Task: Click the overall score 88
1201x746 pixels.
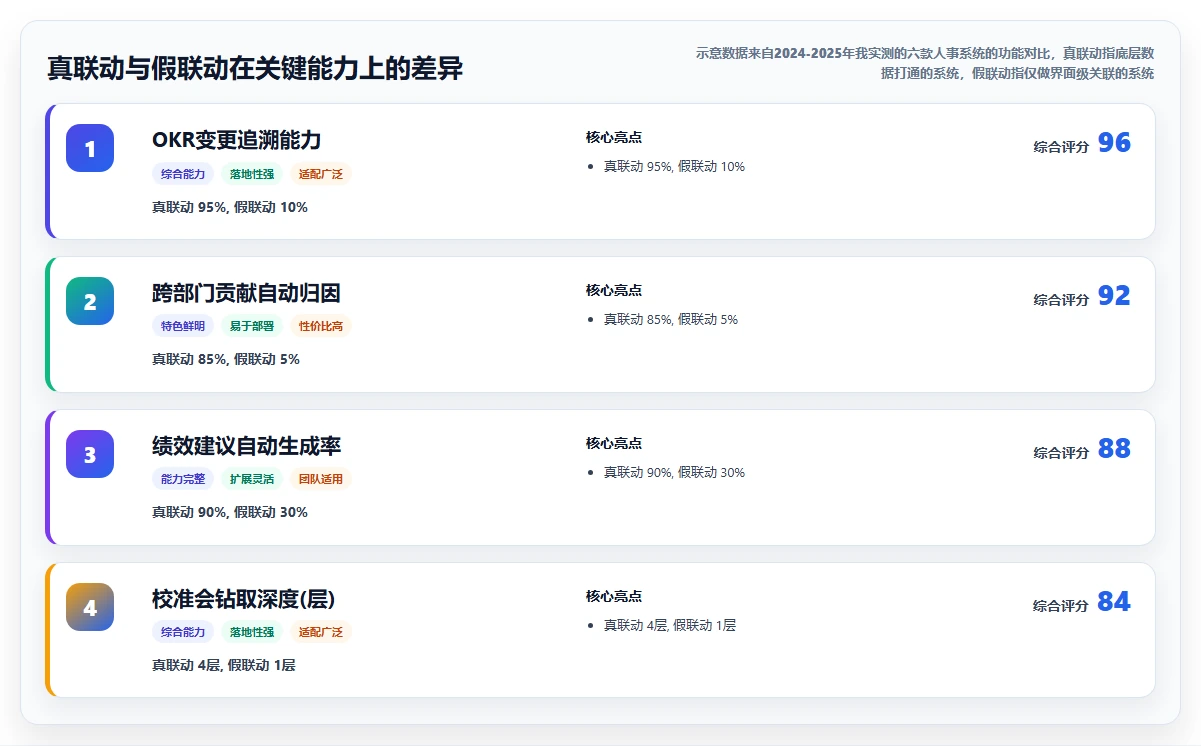Action: [1114, 449]
